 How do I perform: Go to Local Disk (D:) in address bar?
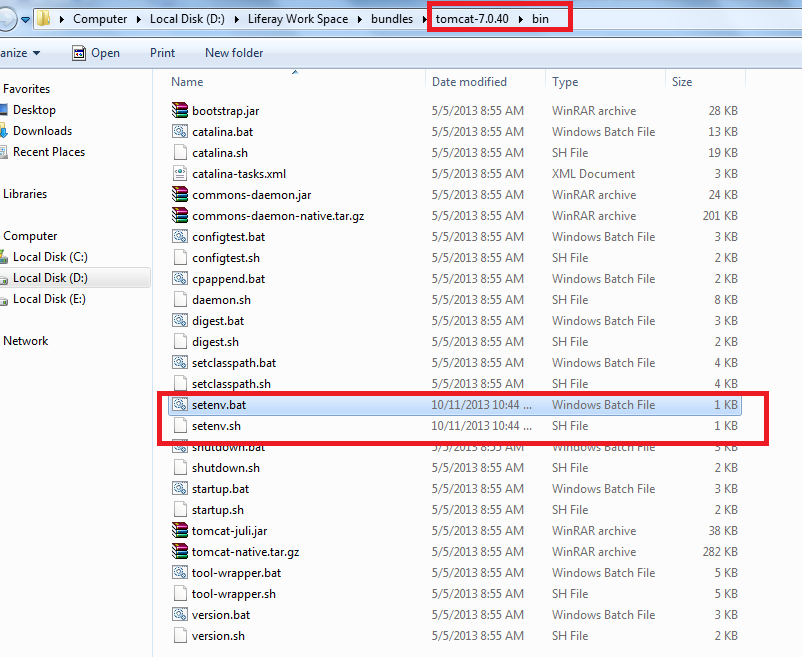187,19
